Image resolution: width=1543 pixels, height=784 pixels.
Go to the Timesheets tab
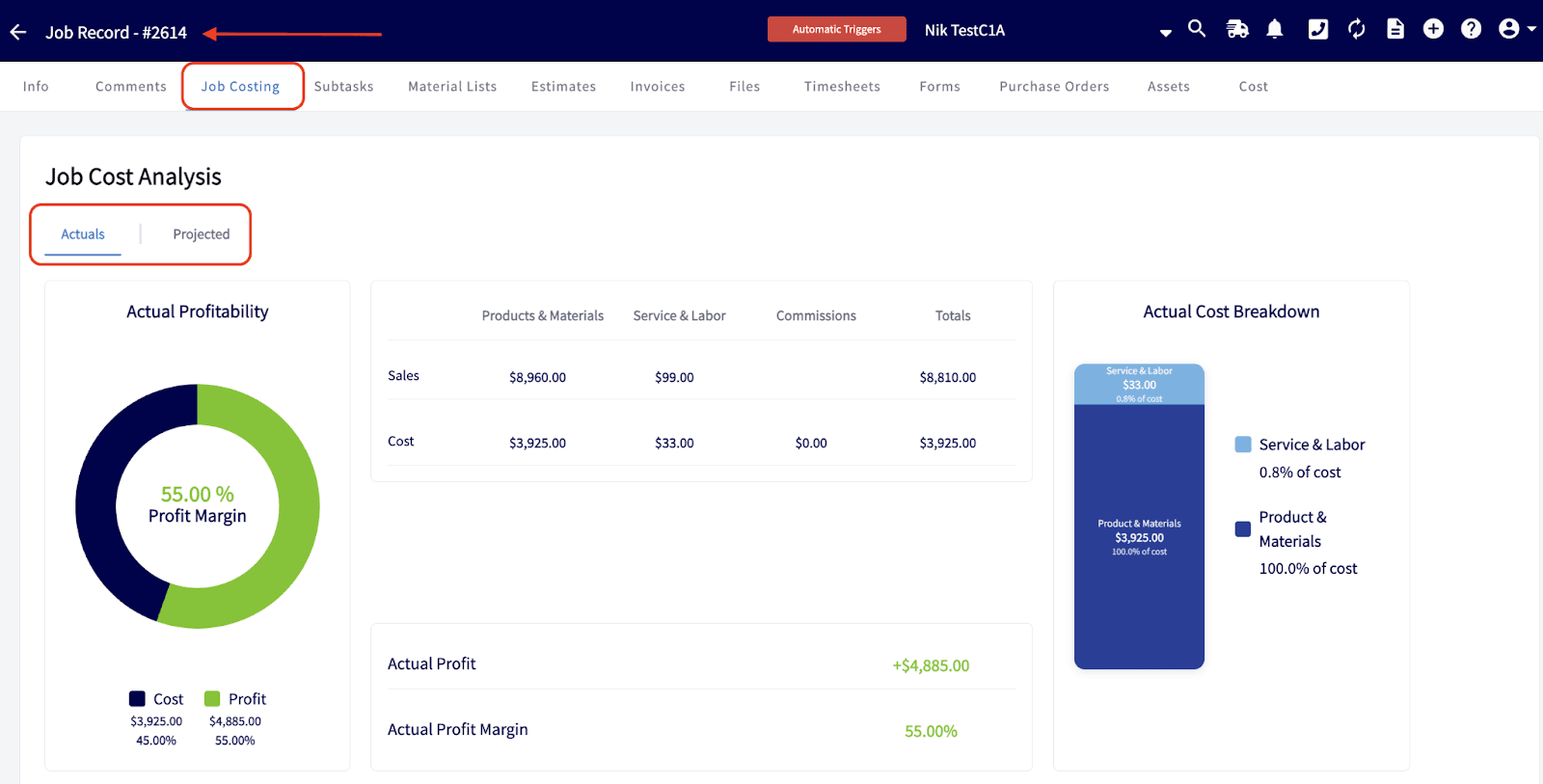[x=842, y=87]
